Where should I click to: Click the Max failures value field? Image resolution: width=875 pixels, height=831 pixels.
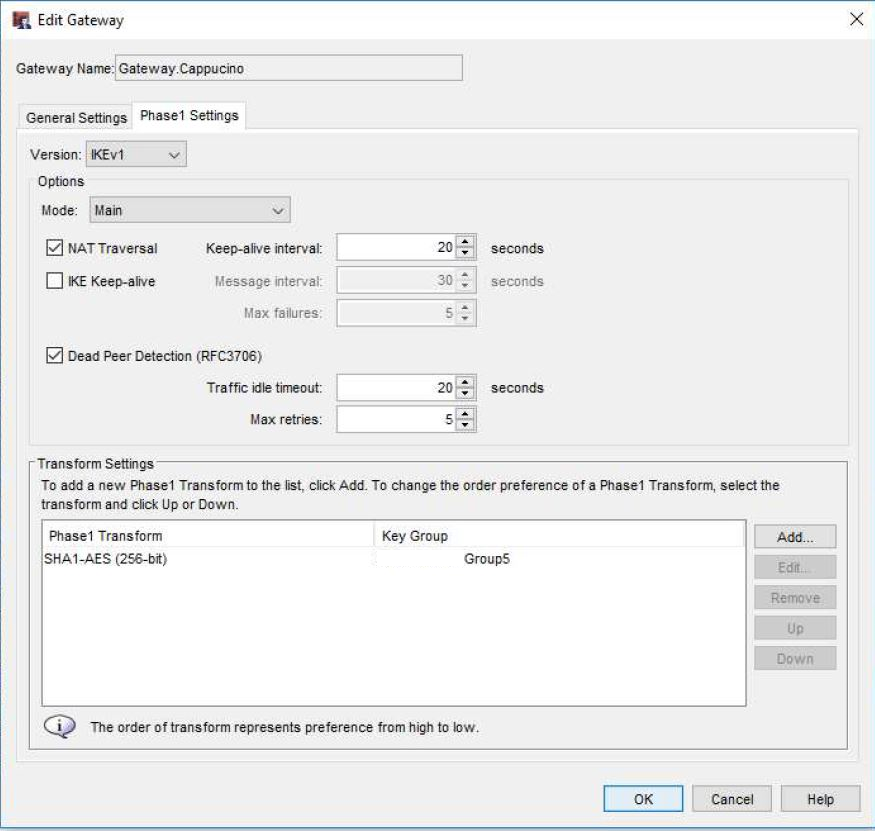point(397,313)
